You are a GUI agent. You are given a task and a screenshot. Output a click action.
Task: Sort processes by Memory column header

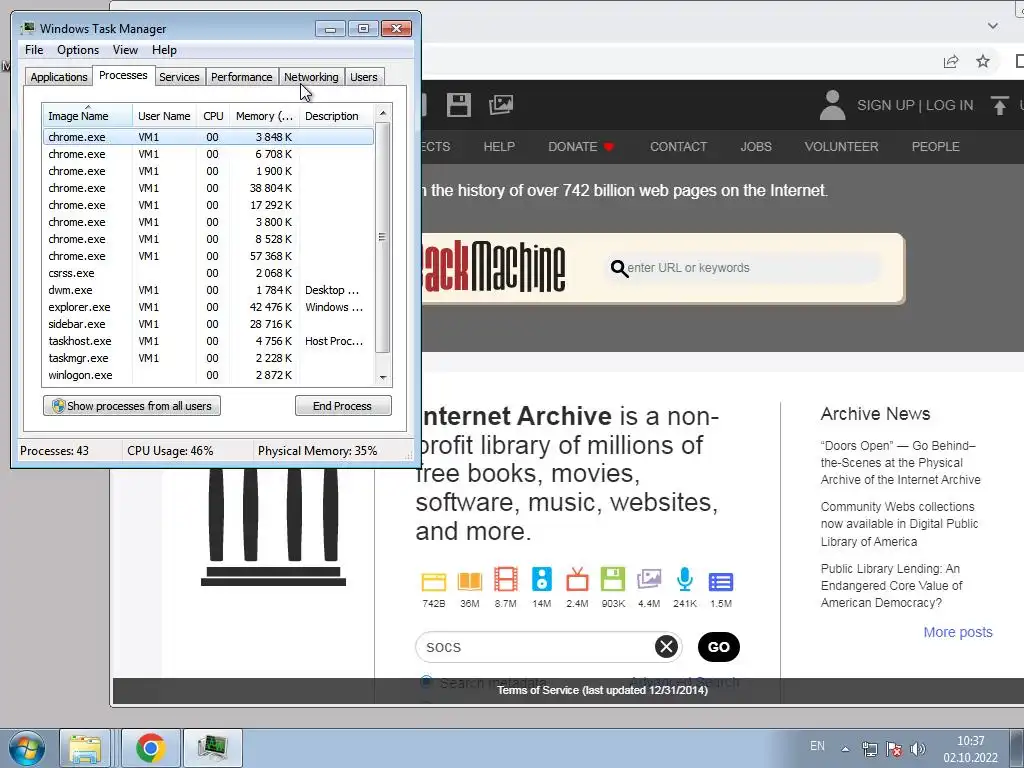264,116
